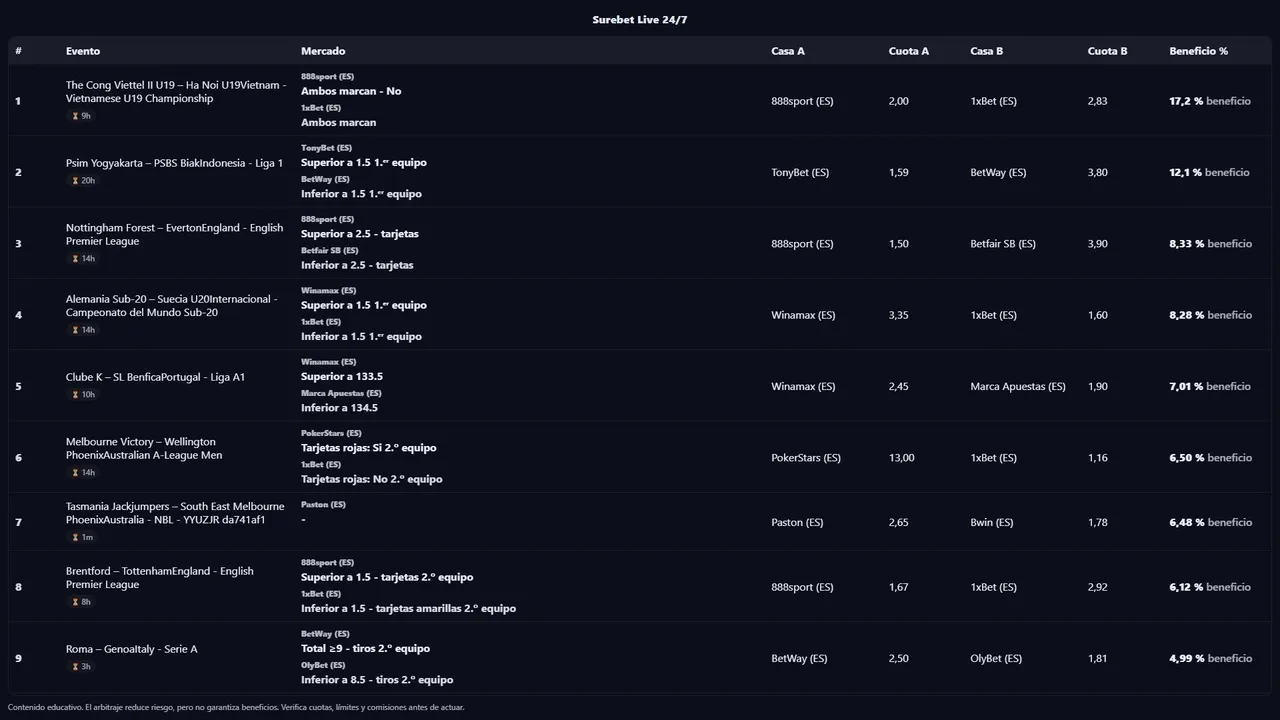
Task: Click the hourglass badge under Melbourne Victory event
Action: (x=83, y=473)
